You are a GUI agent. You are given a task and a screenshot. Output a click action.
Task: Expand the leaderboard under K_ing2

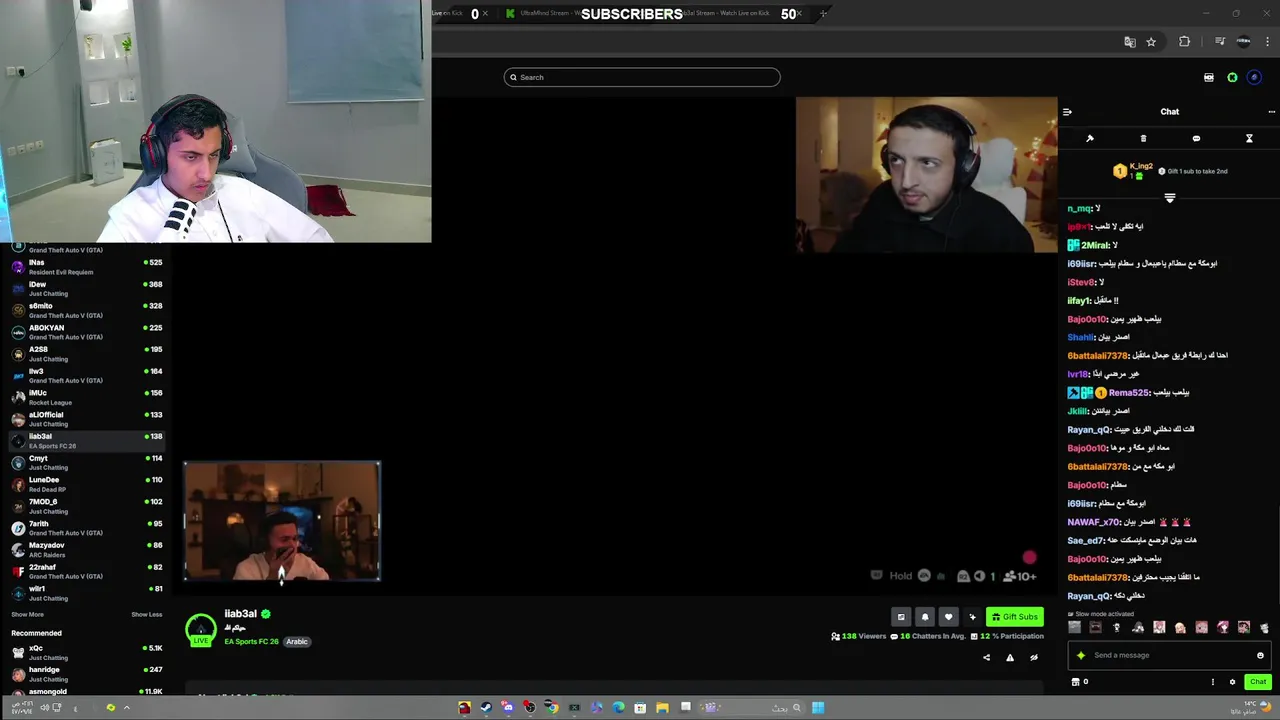[x=1169, y=199]
